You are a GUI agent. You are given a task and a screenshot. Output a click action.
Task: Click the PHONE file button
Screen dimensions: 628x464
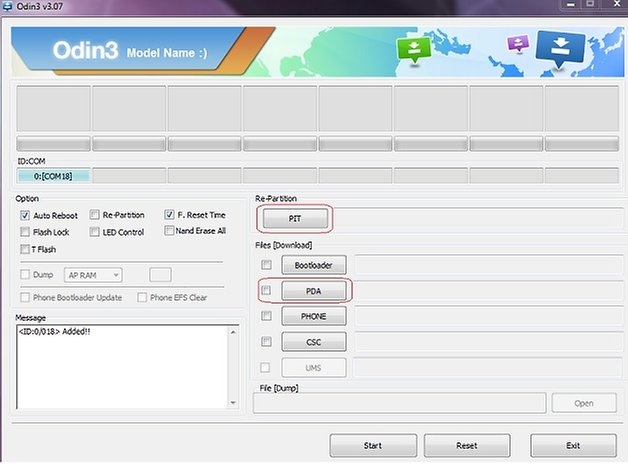314,316
